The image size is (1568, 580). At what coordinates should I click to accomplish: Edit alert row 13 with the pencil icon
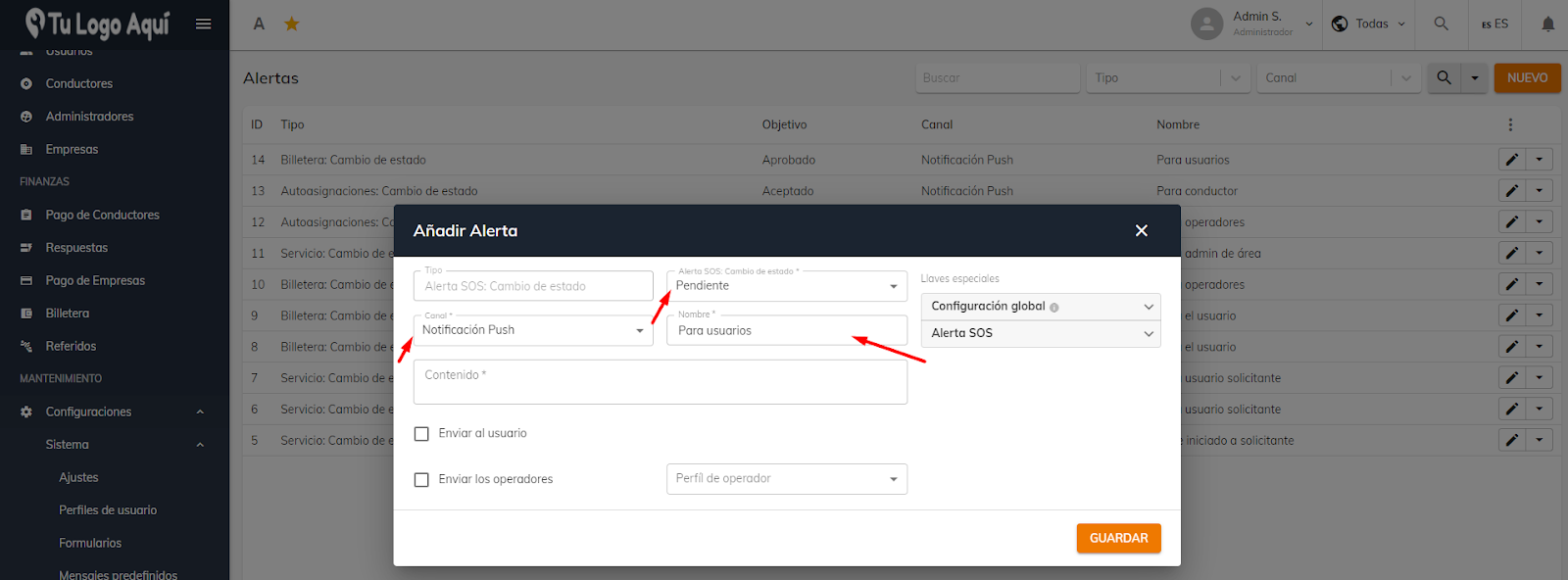pyautogui.click(x=1512, y=191)
